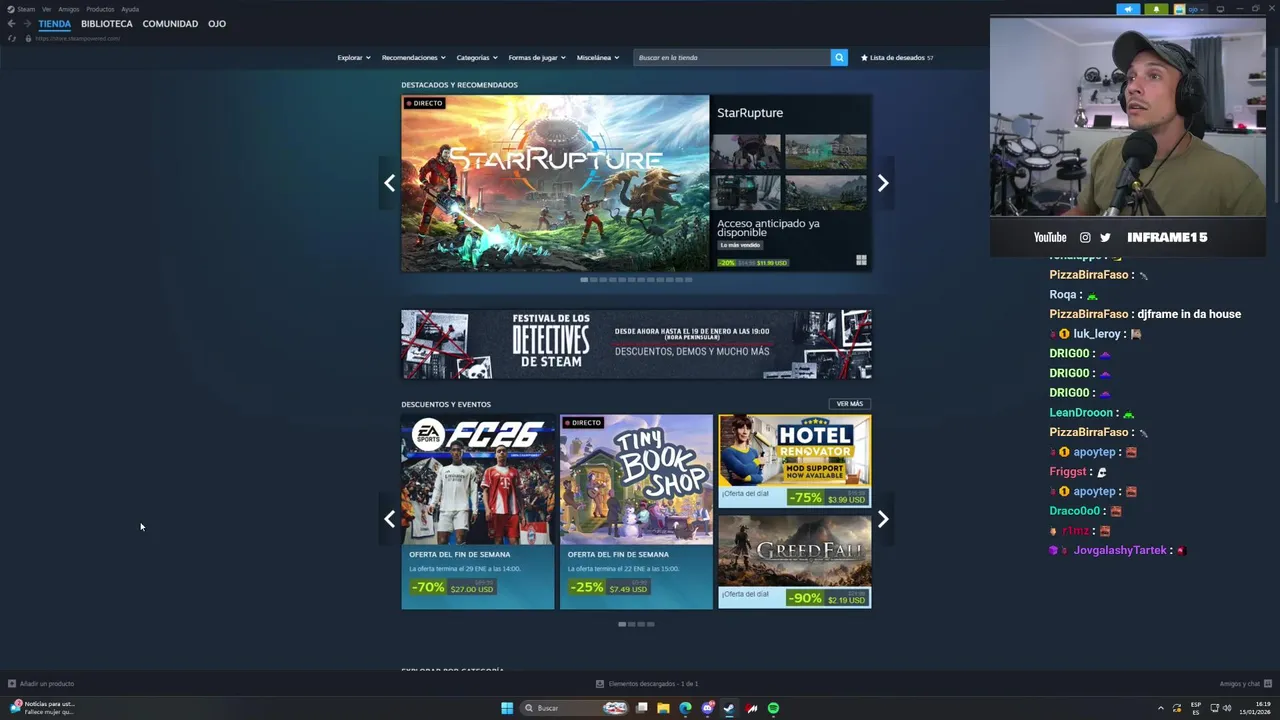Select the TIENDA tab
Image resolution: width=1280 pixels, height=720 pixels.
[55, 24]
